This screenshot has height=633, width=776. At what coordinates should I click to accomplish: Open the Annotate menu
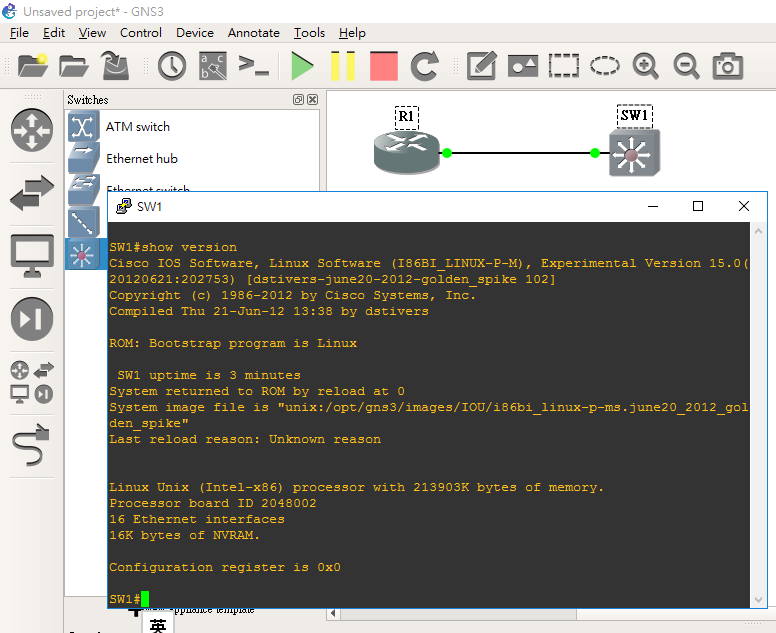pyautogui.click(x=253, y=33)
